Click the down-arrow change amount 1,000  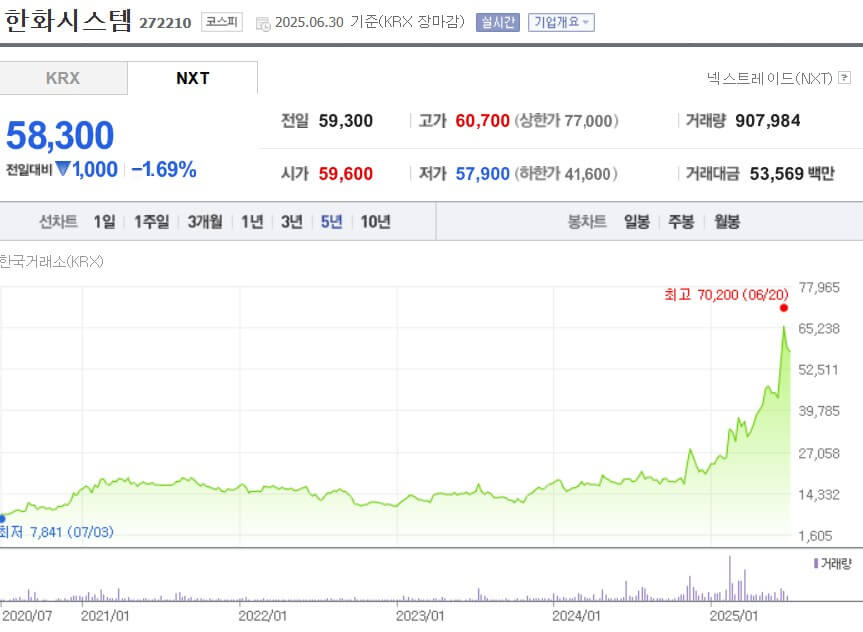(x=87, y=170)
